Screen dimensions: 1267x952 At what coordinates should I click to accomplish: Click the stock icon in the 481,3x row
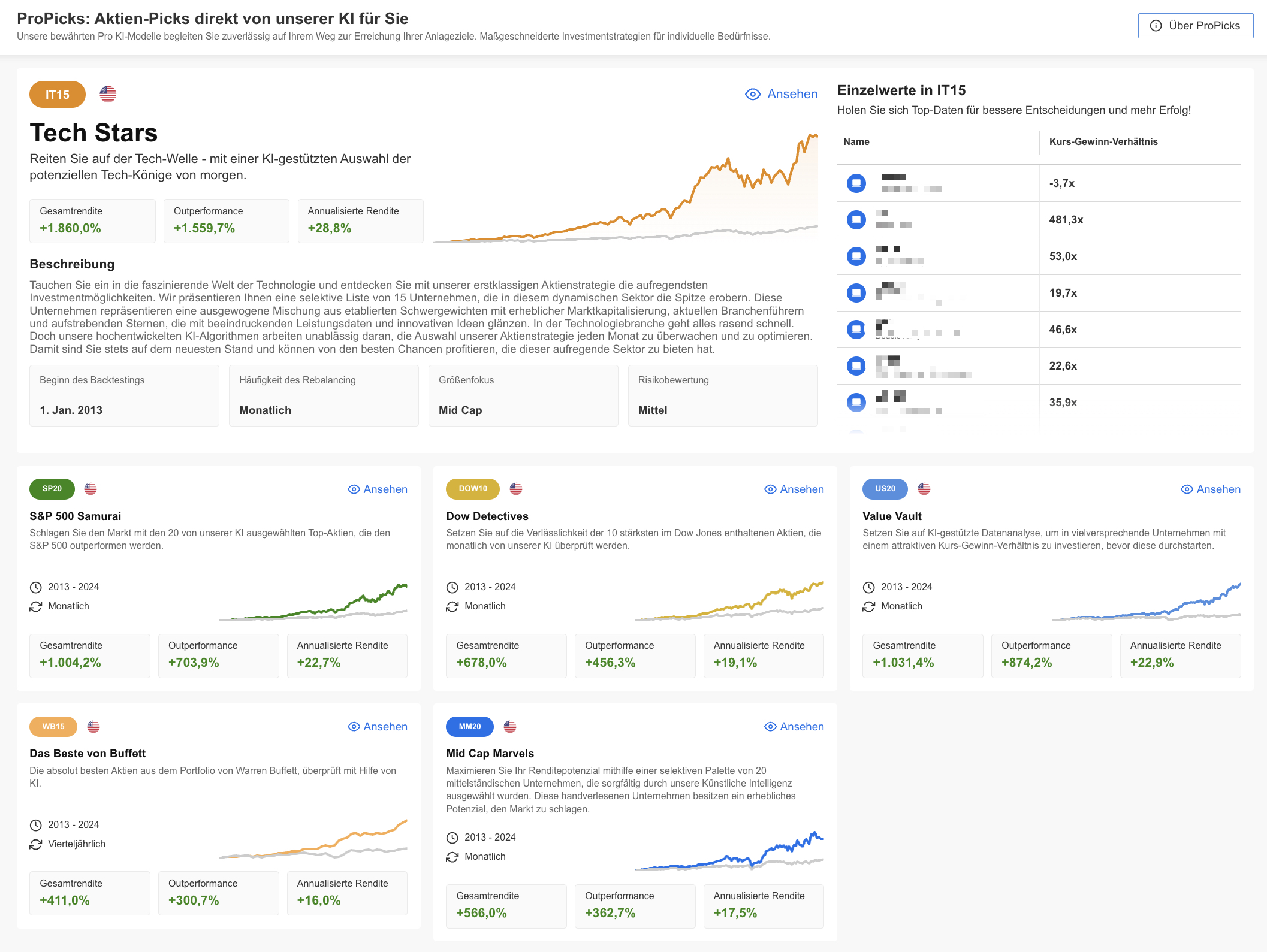pos(856,220)
